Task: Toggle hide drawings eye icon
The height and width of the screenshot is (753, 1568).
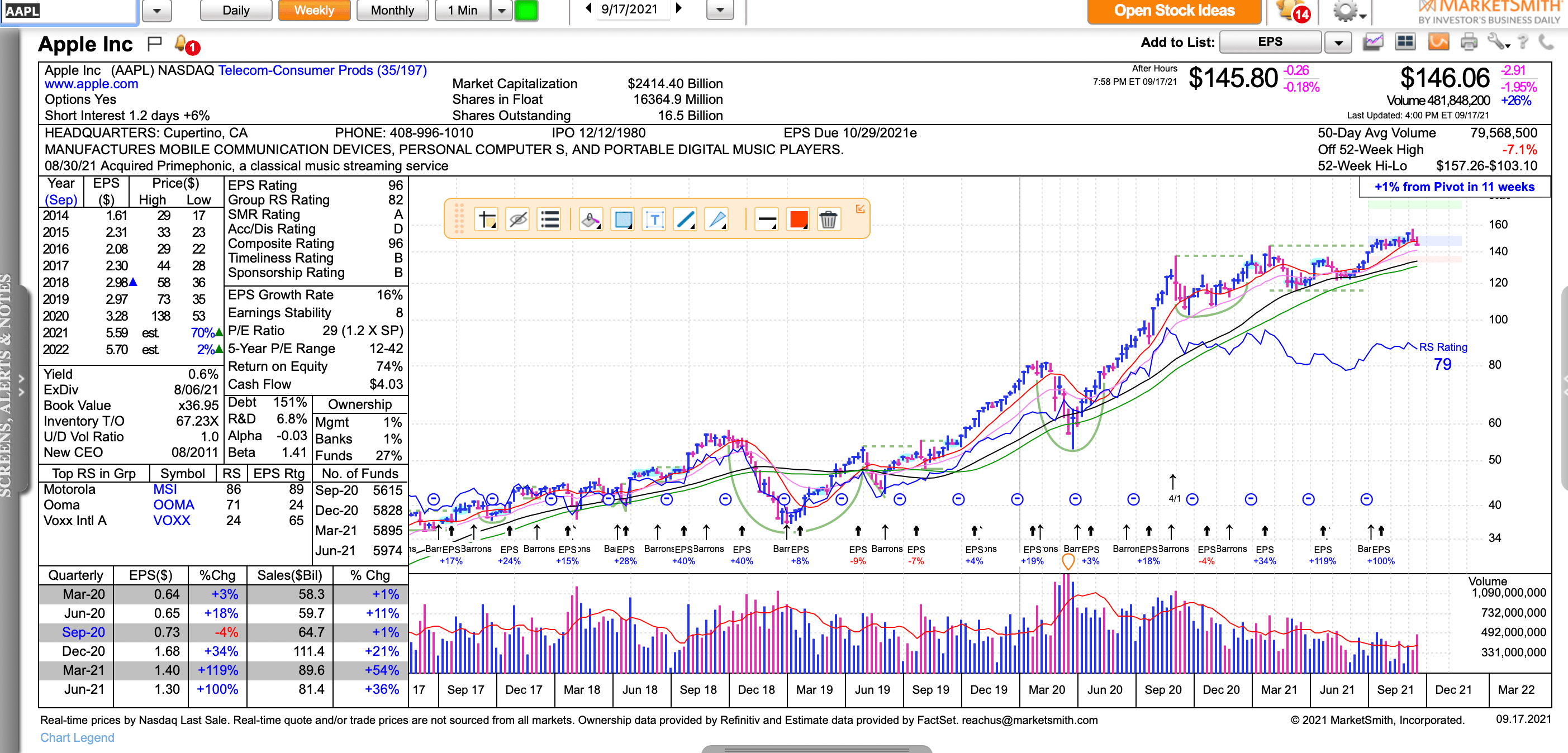Action: tap(518, 219)
